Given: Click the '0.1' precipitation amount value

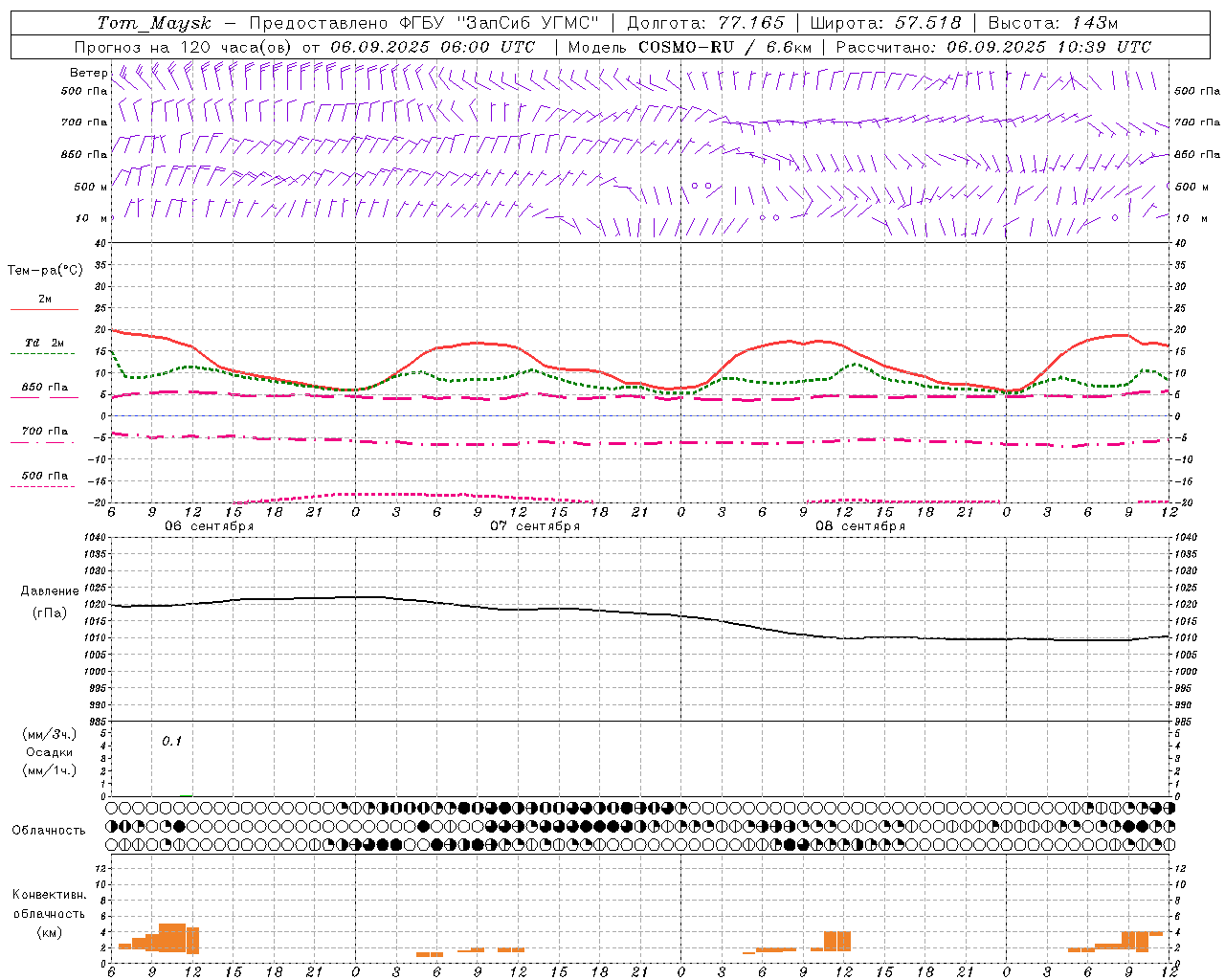Looking at the screenshot, I should point(171,741).
